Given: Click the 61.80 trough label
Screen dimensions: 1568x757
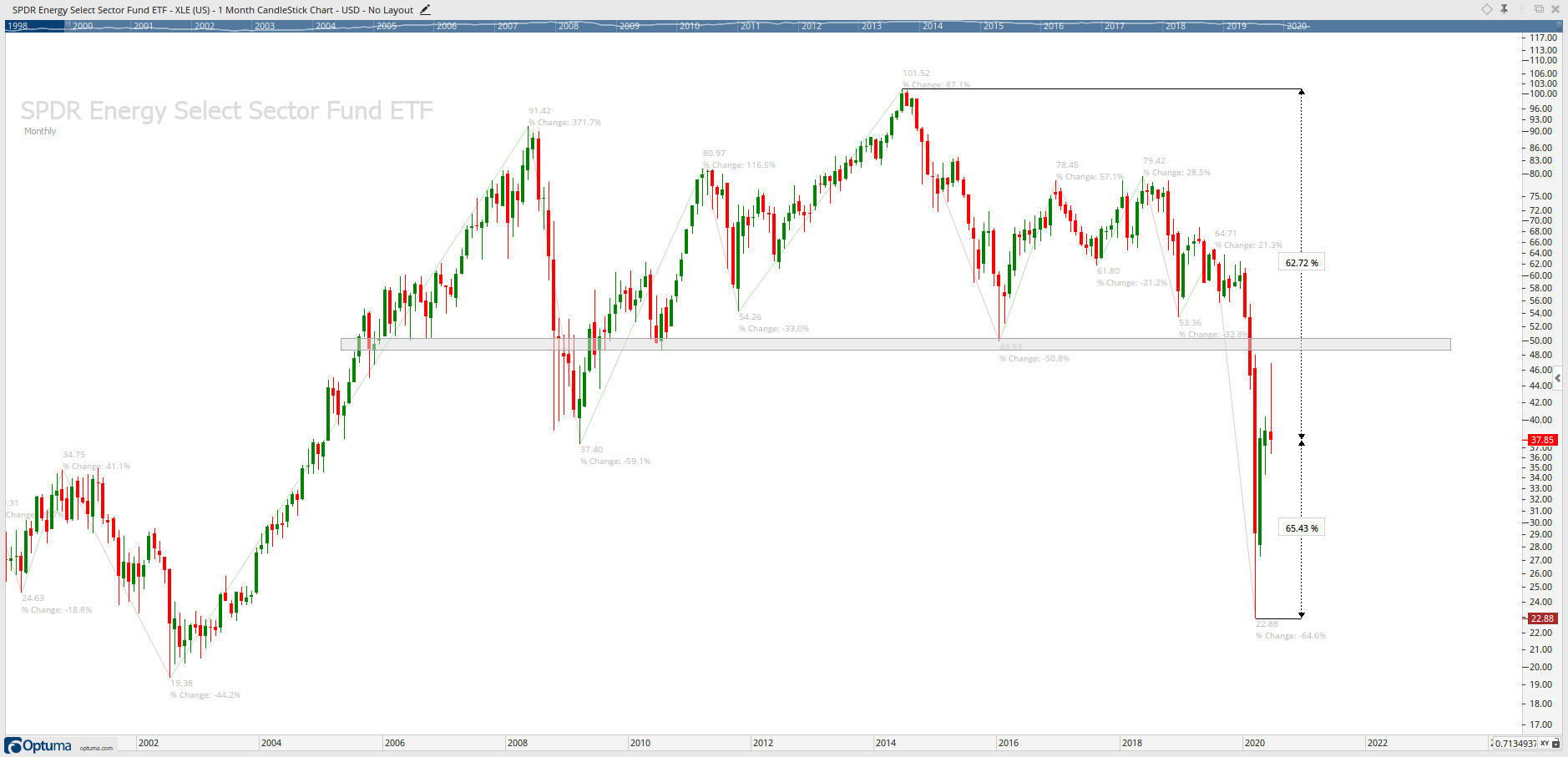Looking at the screenshot, I should tap(1108, 271).
